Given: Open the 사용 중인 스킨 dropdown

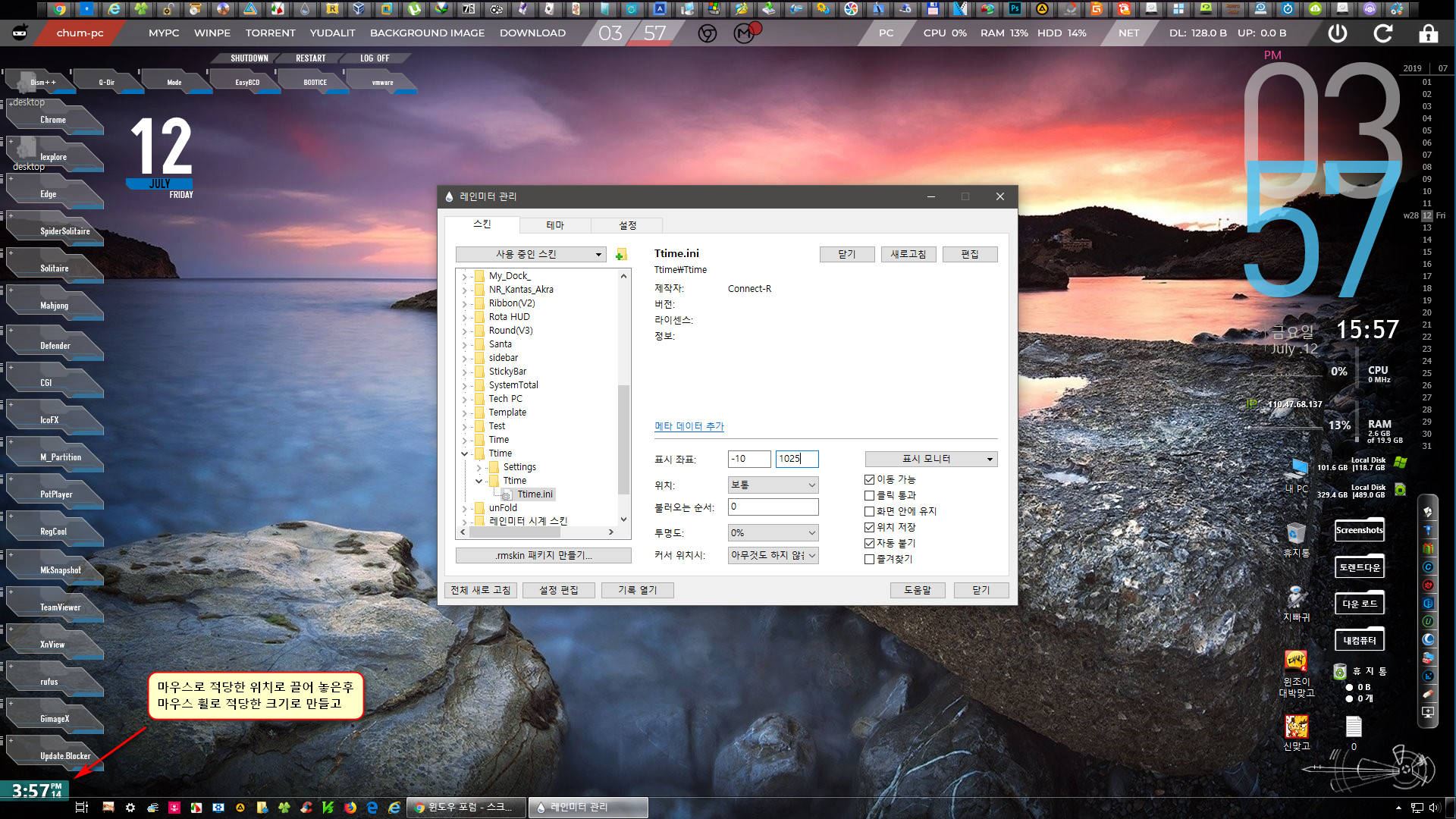Looking at the screenshot, I should click(x=530, y=254).
